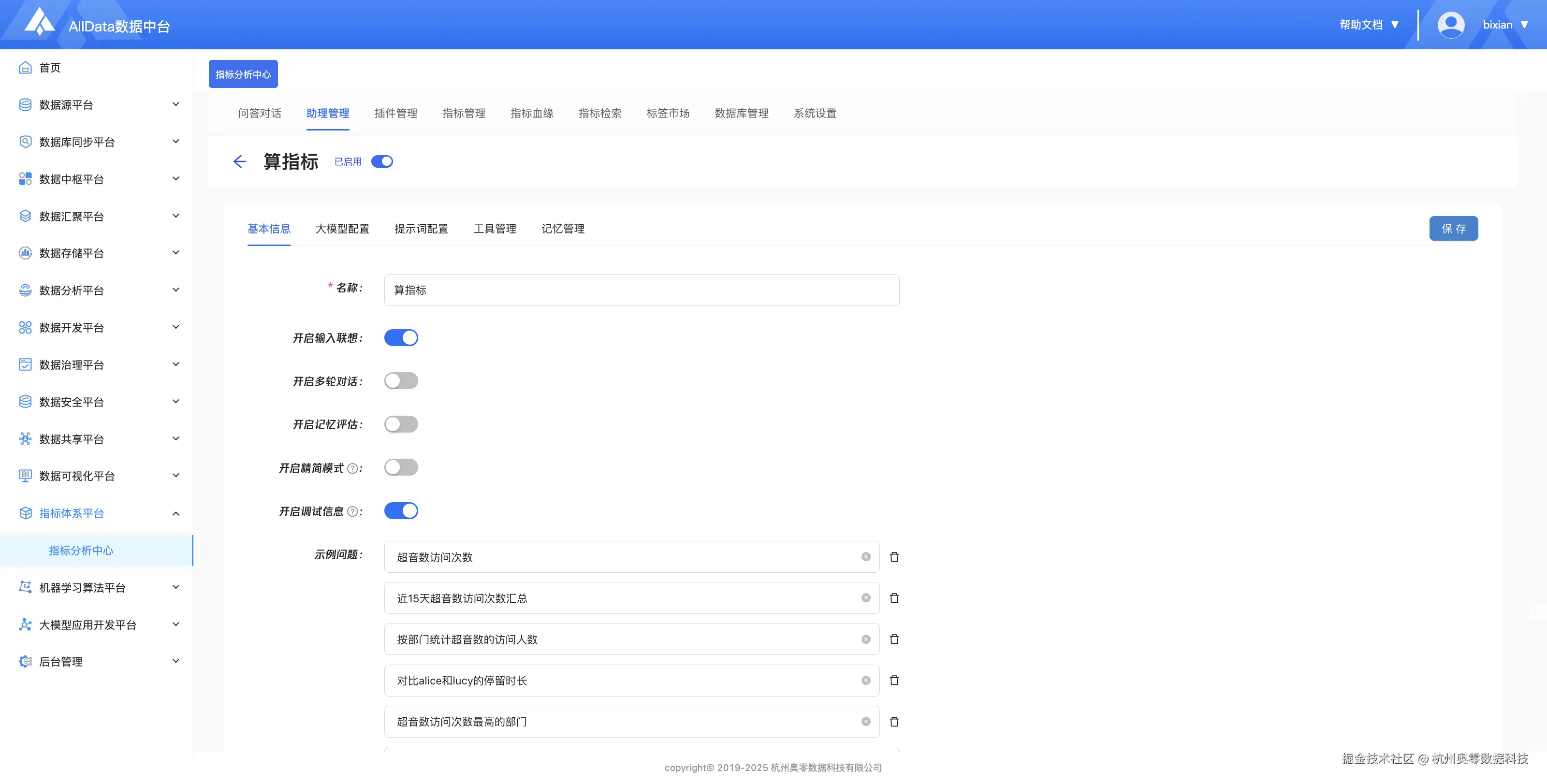This screenshot has height=784, width=1547.
Task: Click the back arrow beside 算指标
Action: 240,161
